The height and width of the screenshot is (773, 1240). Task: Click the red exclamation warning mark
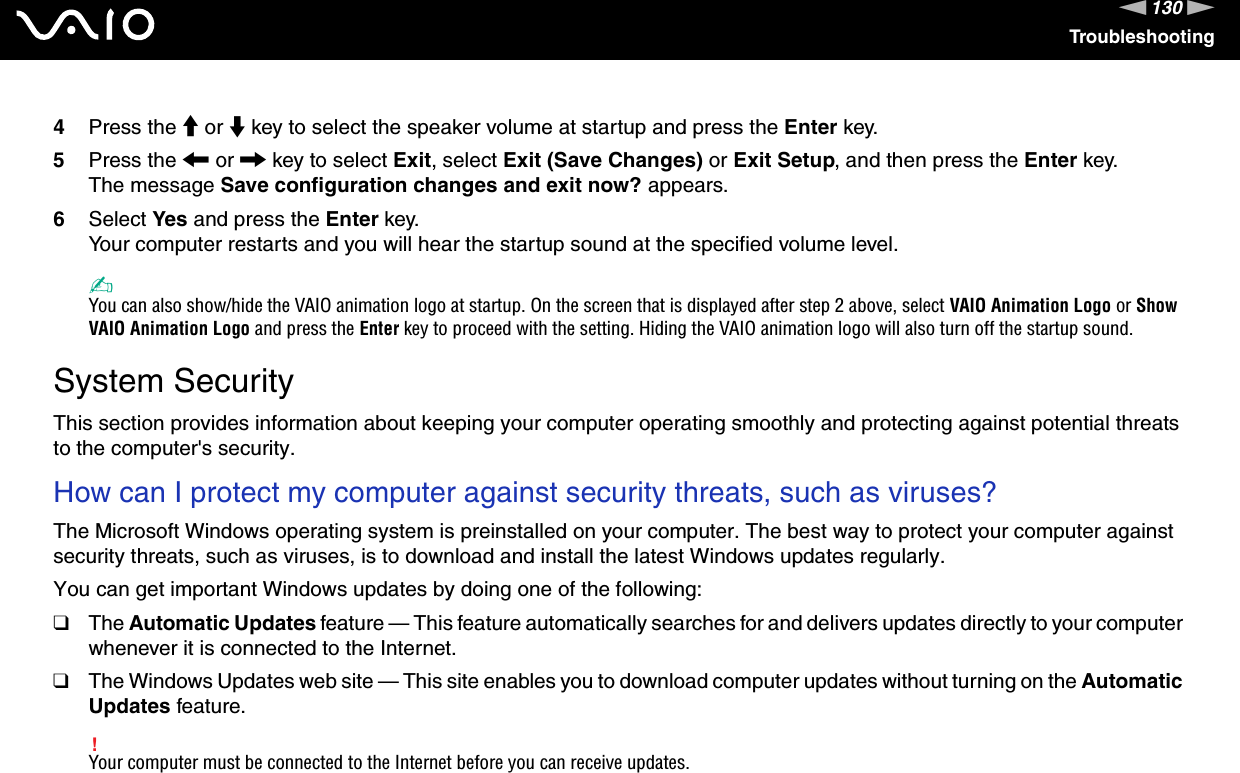(x=93, y=744)
